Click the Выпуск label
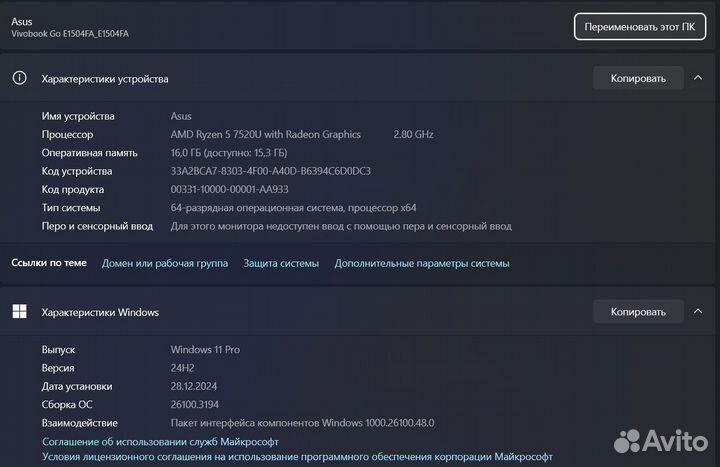Image resolution: width=720 pixels, height=467 pixels. tap(58, 350)
